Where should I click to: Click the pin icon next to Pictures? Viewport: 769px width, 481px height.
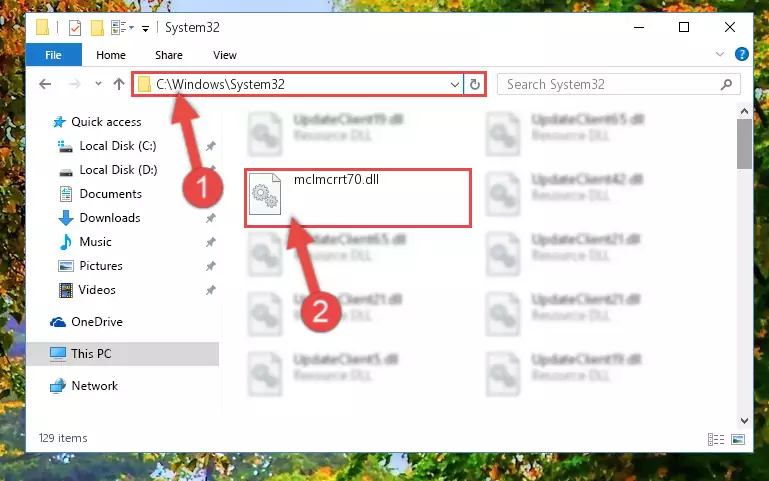210,266
